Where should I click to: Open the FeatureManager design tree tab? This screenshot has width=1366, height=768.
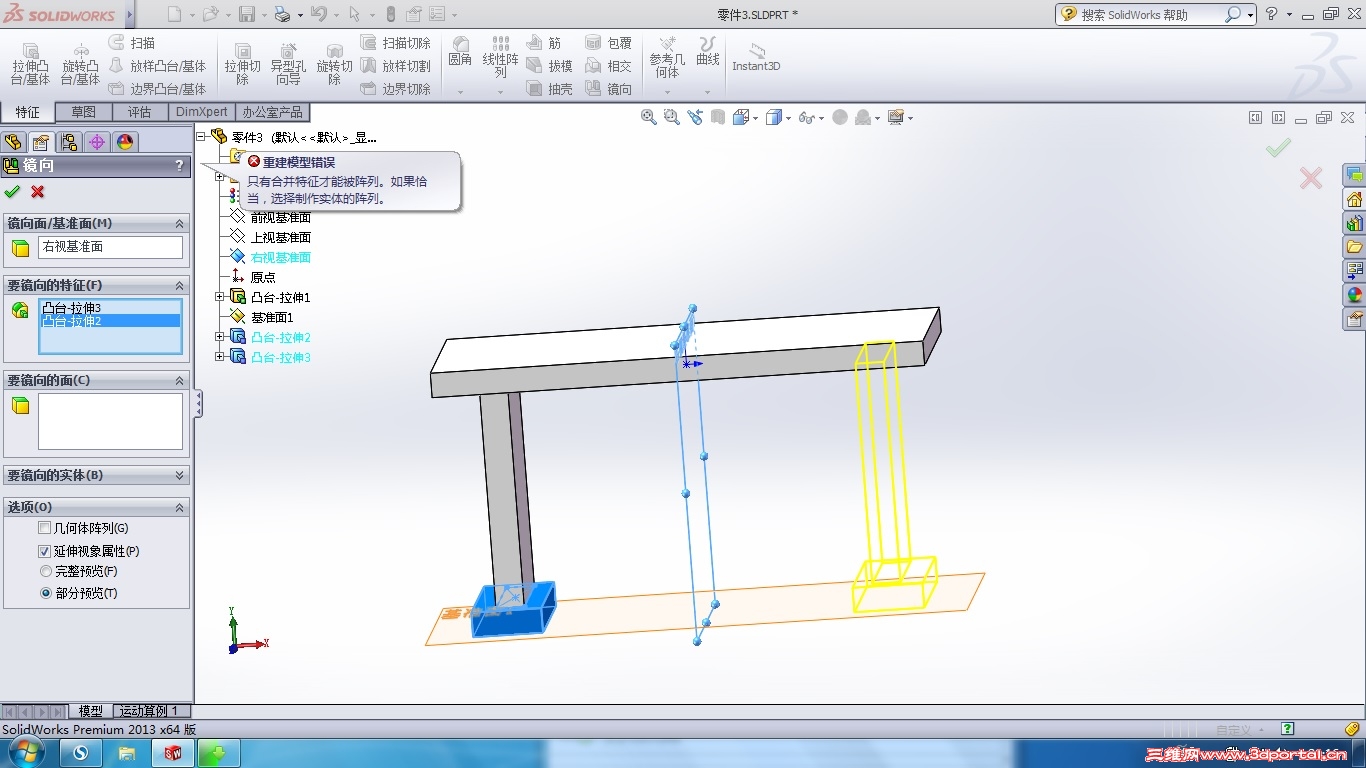pyautogui.click(x=13, y=142)
